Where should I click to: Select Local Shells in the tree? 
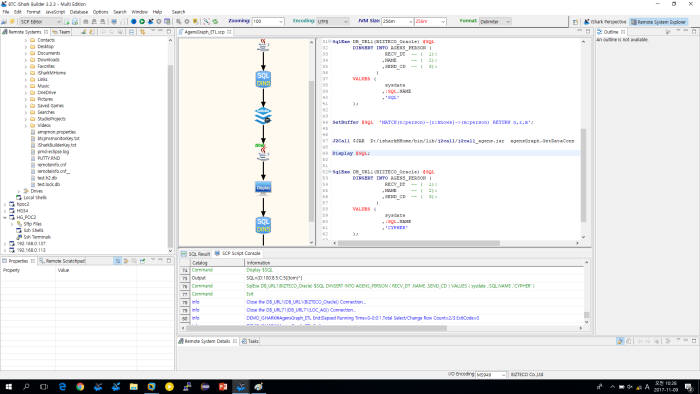[35, 198]
